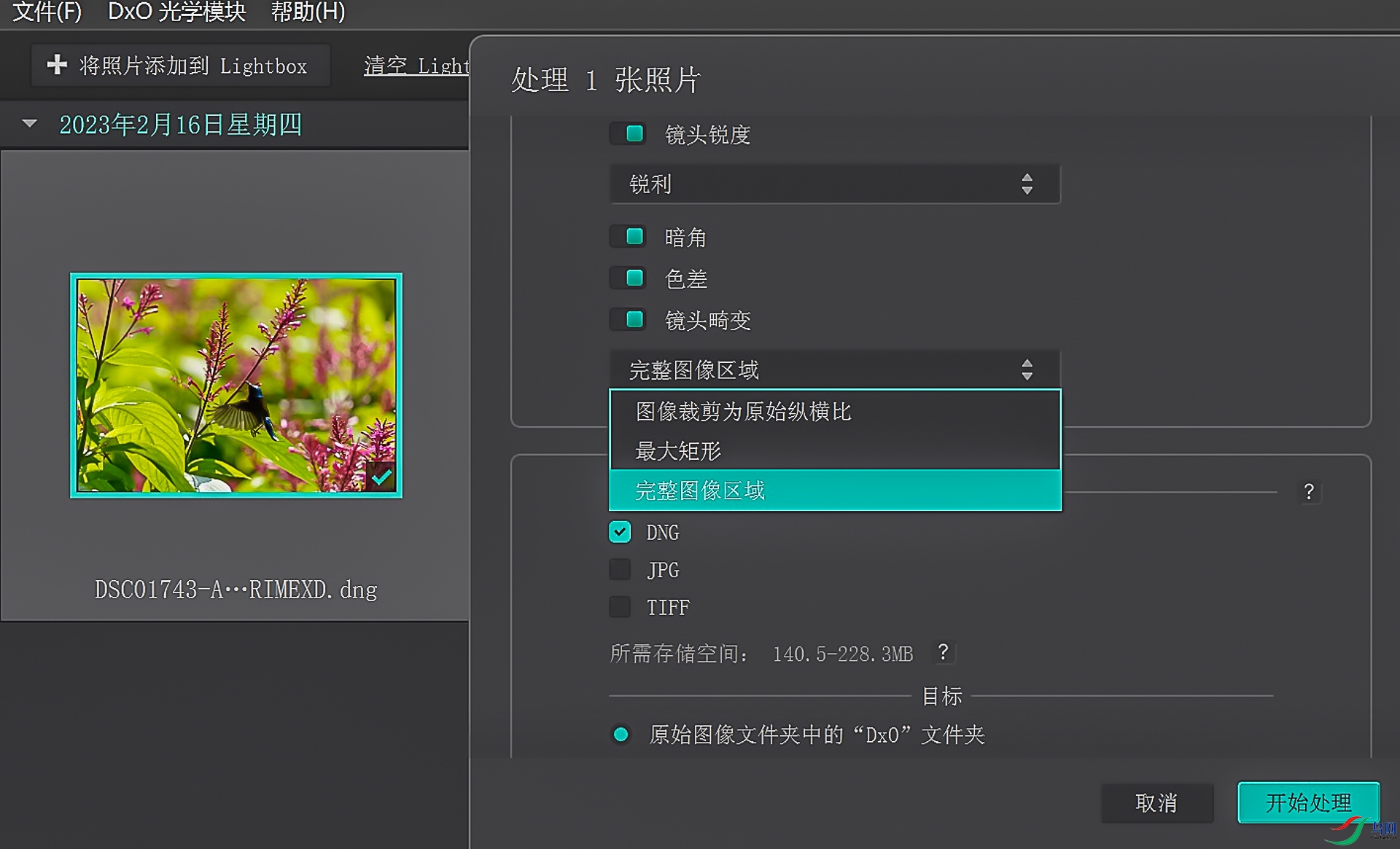Open the 完整图像区域 crop dropdown
Viewport: 1400px width, 849px height.
click(x=835, y=369)
